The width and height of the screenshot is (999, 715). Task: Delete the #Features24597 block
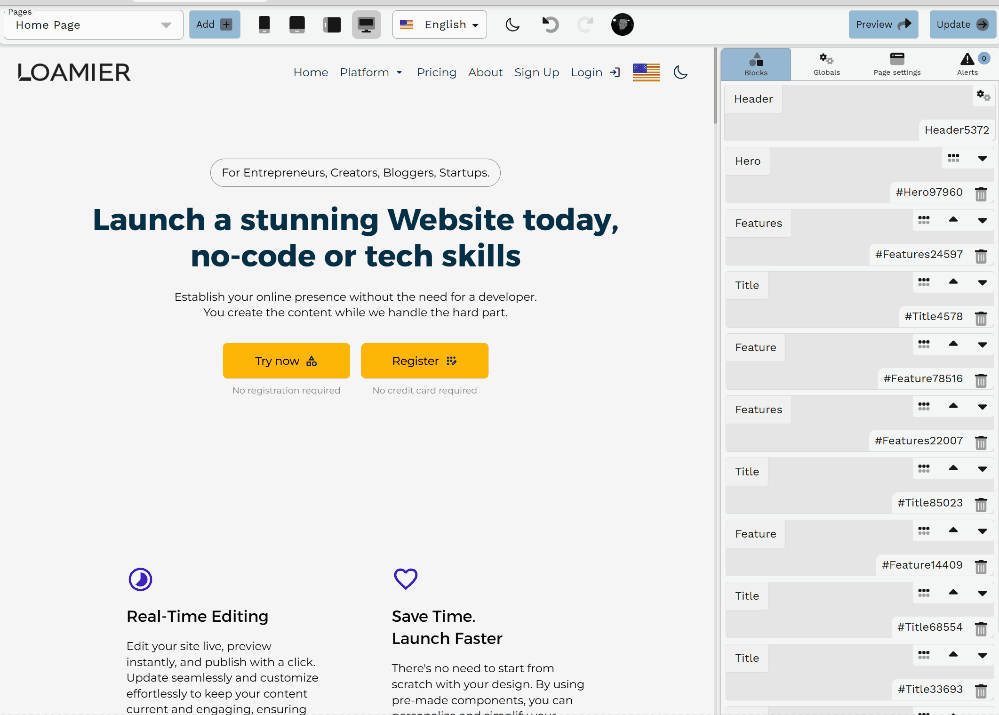[x=981, y=256]
